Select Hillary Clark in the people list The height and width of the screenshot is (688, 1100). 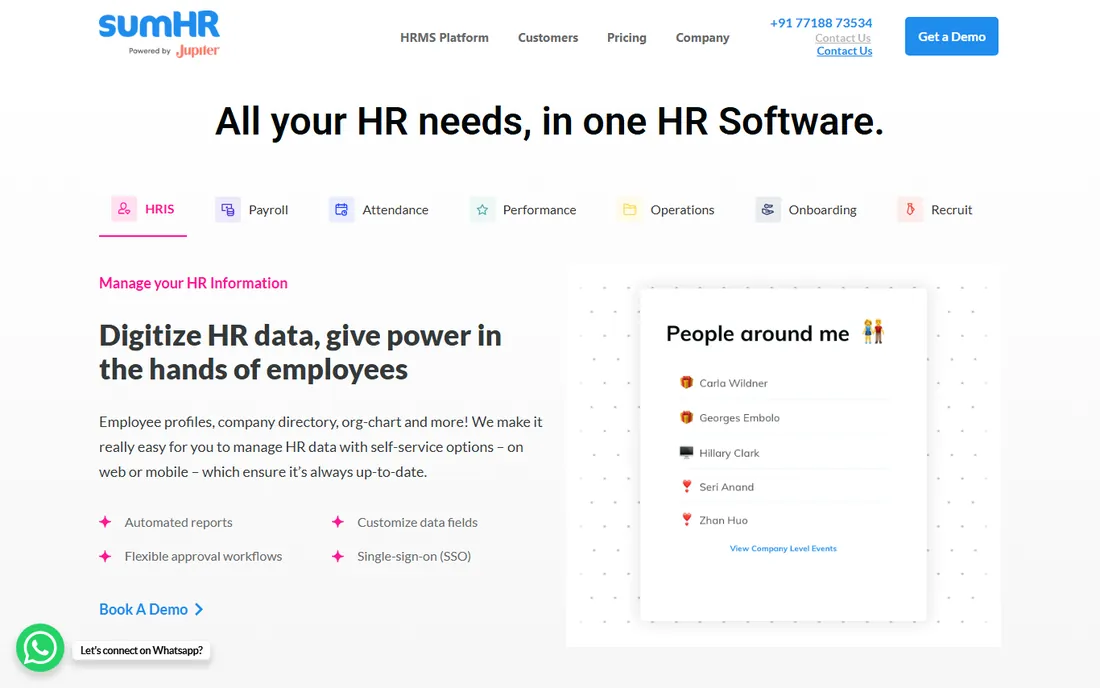[729, 453]
